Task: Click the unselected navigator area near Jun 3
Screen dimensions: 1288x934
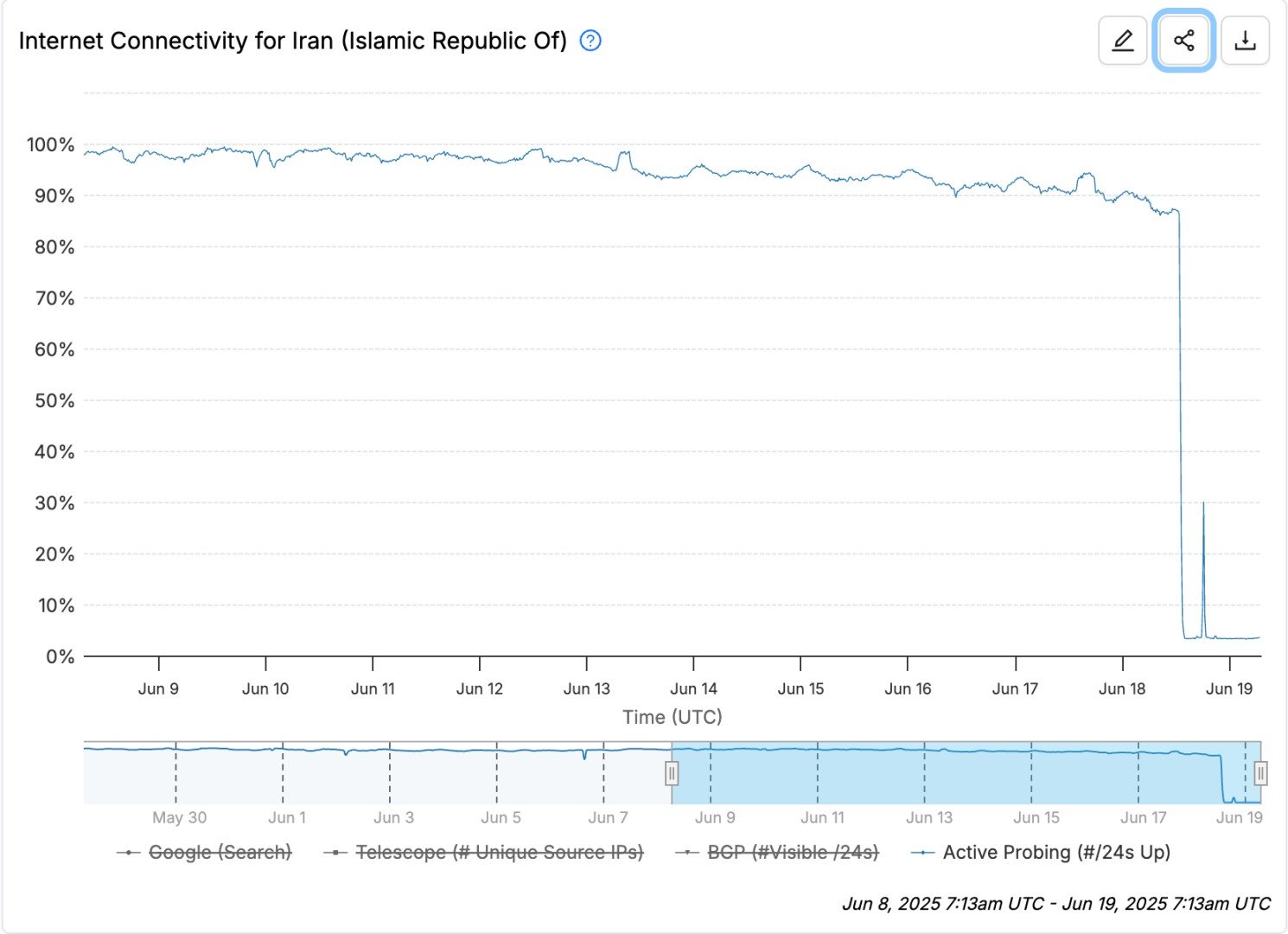Action: tap(393, 772)
